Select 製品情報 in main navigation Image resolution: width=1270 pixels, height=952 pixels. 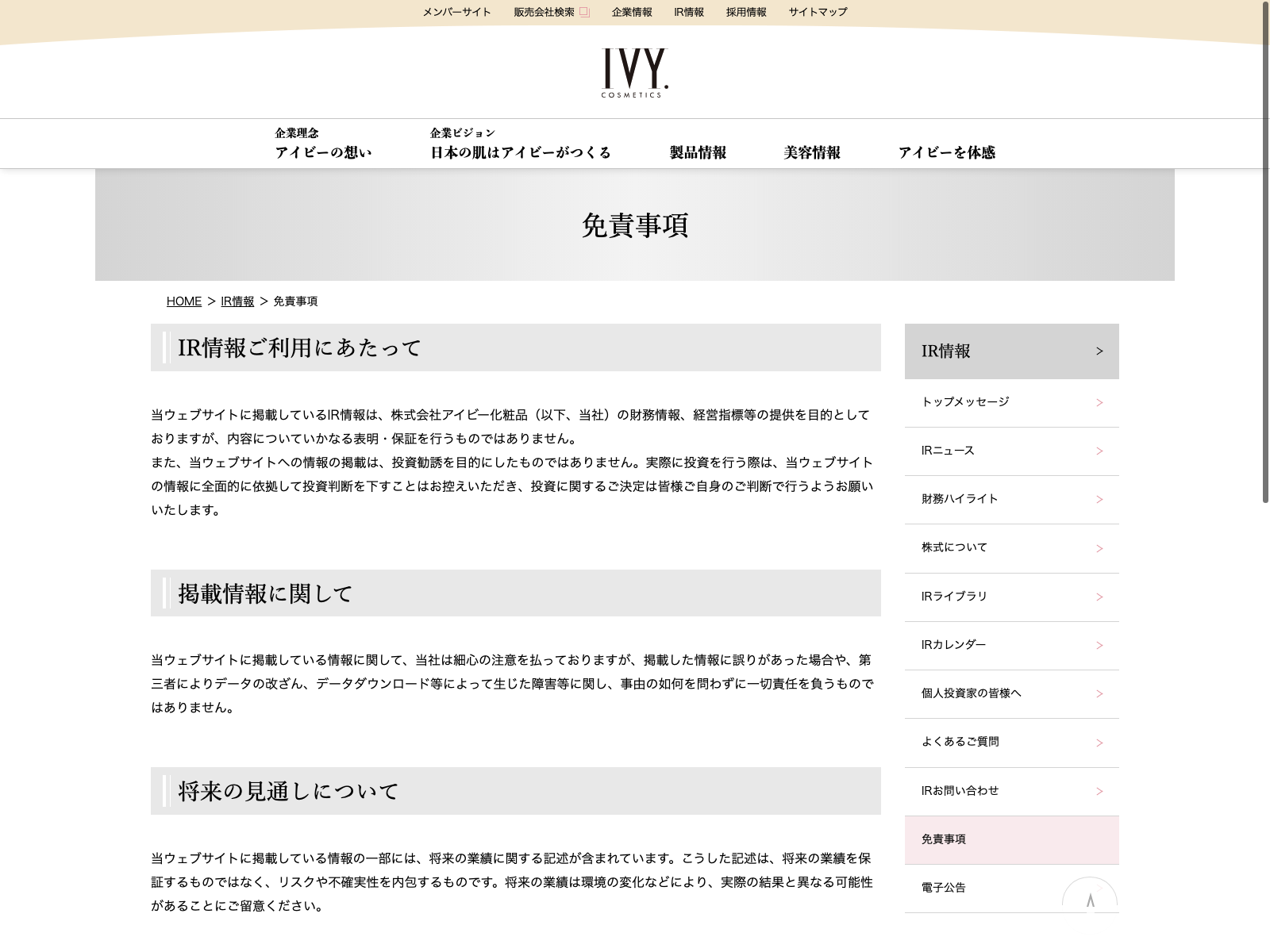pos(698,152)
